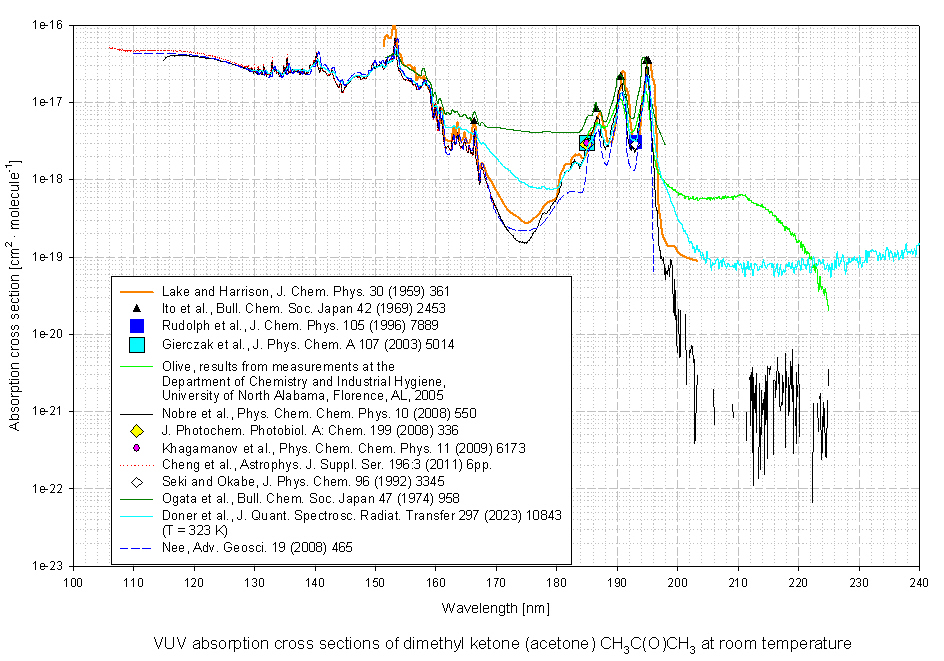Click the magenta circle legend marker for Khagamanov
The height and width of the screenshot is (661, 944).
[x=138, y=447]
